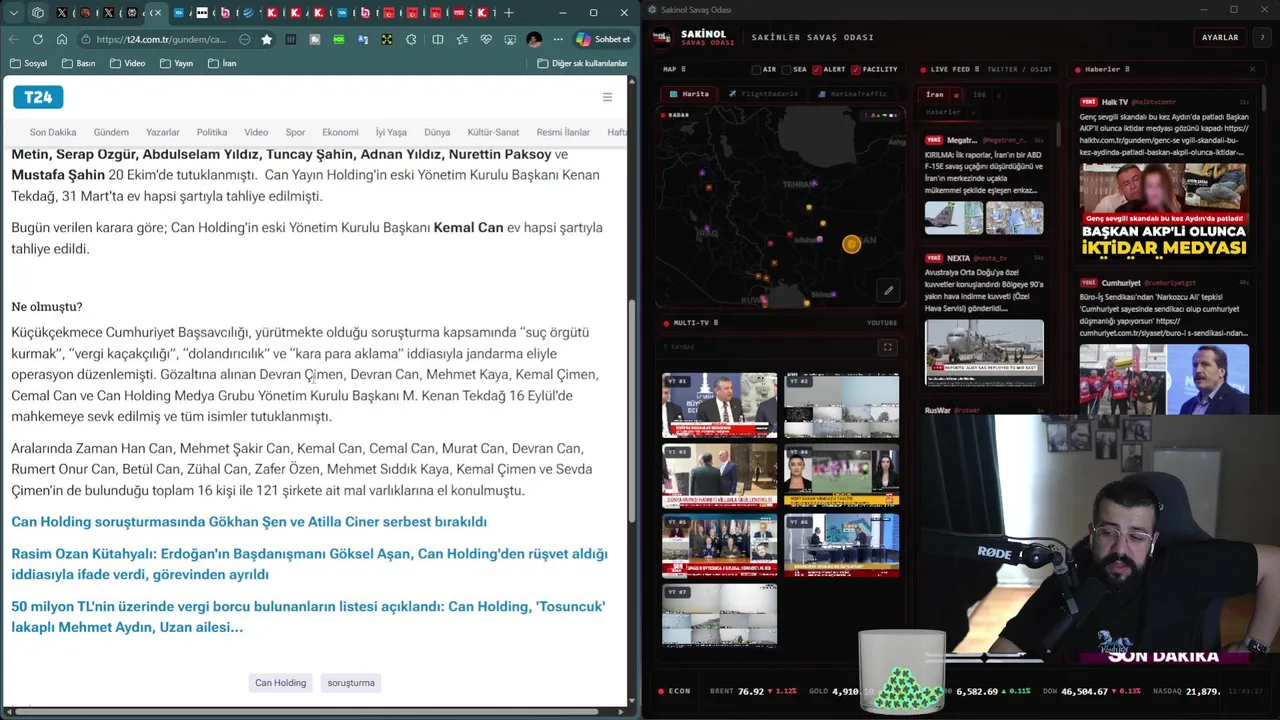Select the YT #2 video thumbnail
This screenshot has height=720, width=1280.
(x=841, y=405)
